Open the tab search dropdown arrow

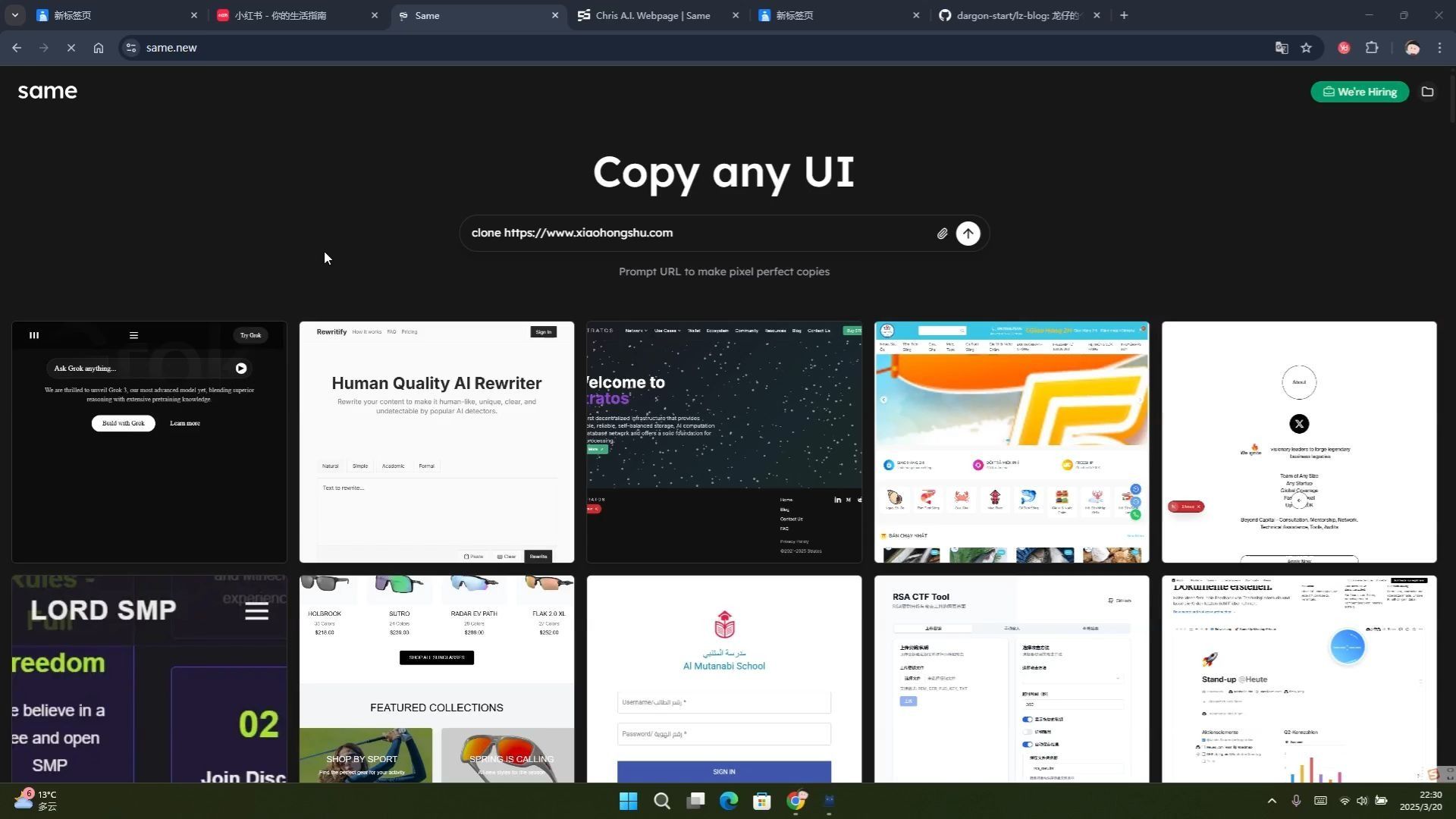click(x=14, y=15)
